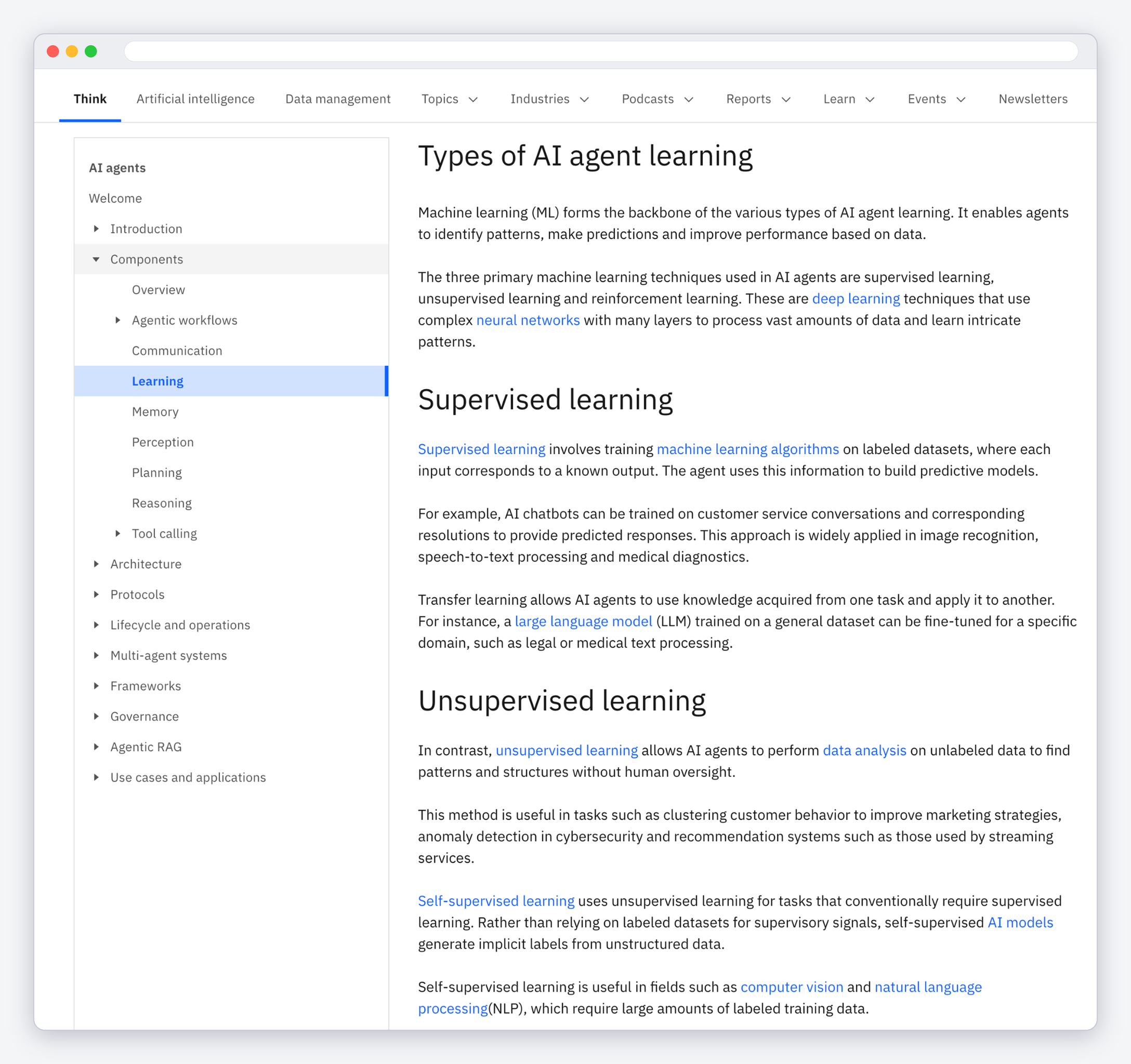
Task: Expand Lifecycle and operations arrow
Action: (96, 625)
